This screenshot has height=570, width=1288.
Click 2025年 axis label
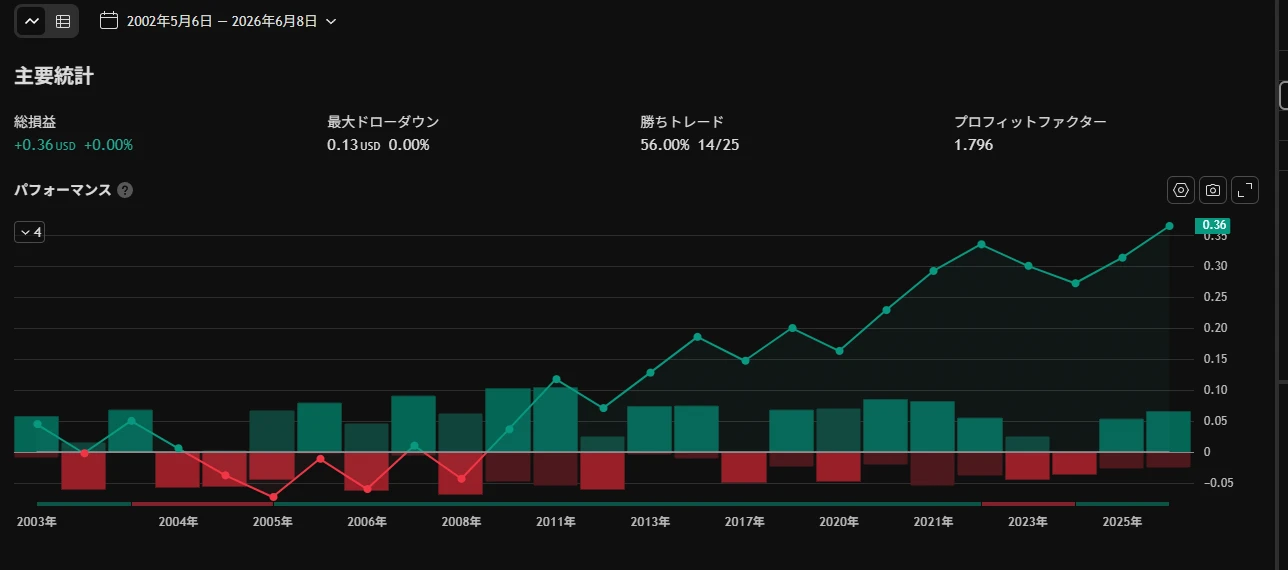1121,522
